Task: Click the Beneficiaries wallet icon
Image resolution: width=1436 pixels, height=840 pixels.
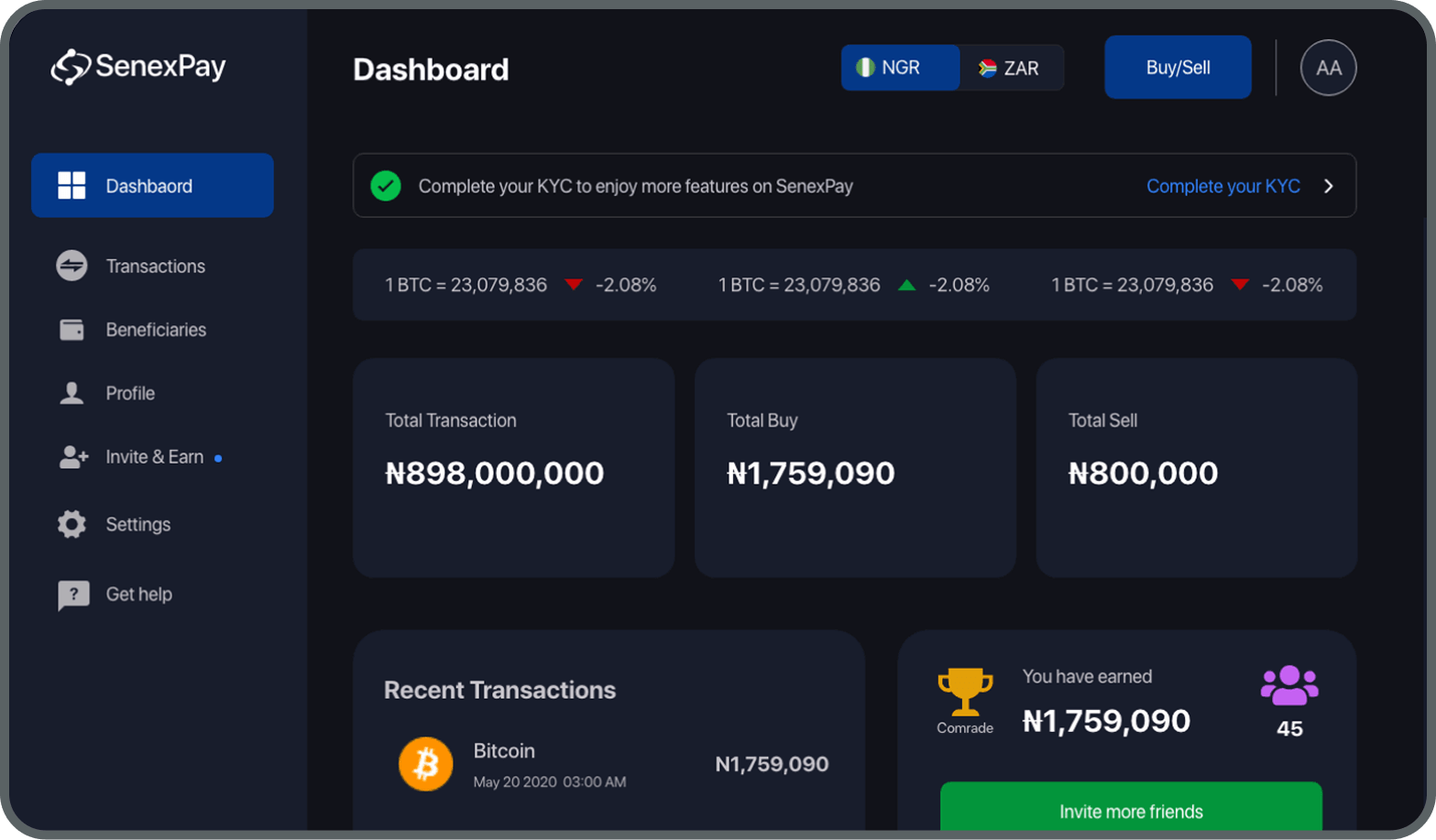Action: pyautogui.click(x=71, y=329)
